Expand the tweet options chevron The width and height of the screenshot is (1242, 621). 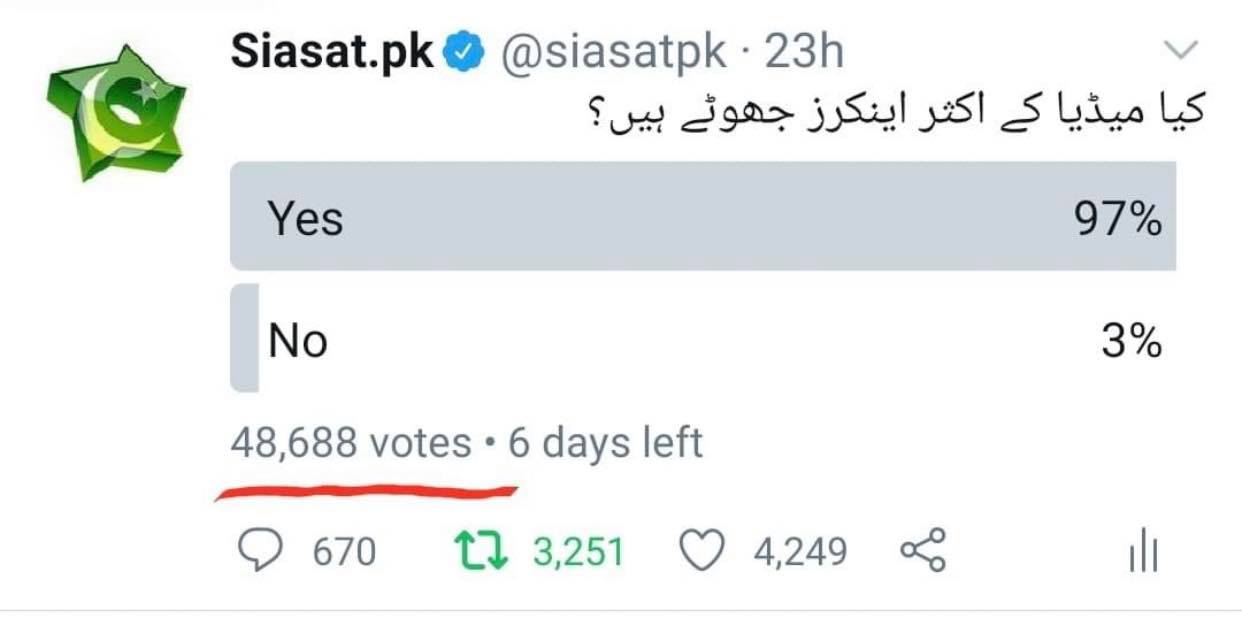tap(1181, 50)
